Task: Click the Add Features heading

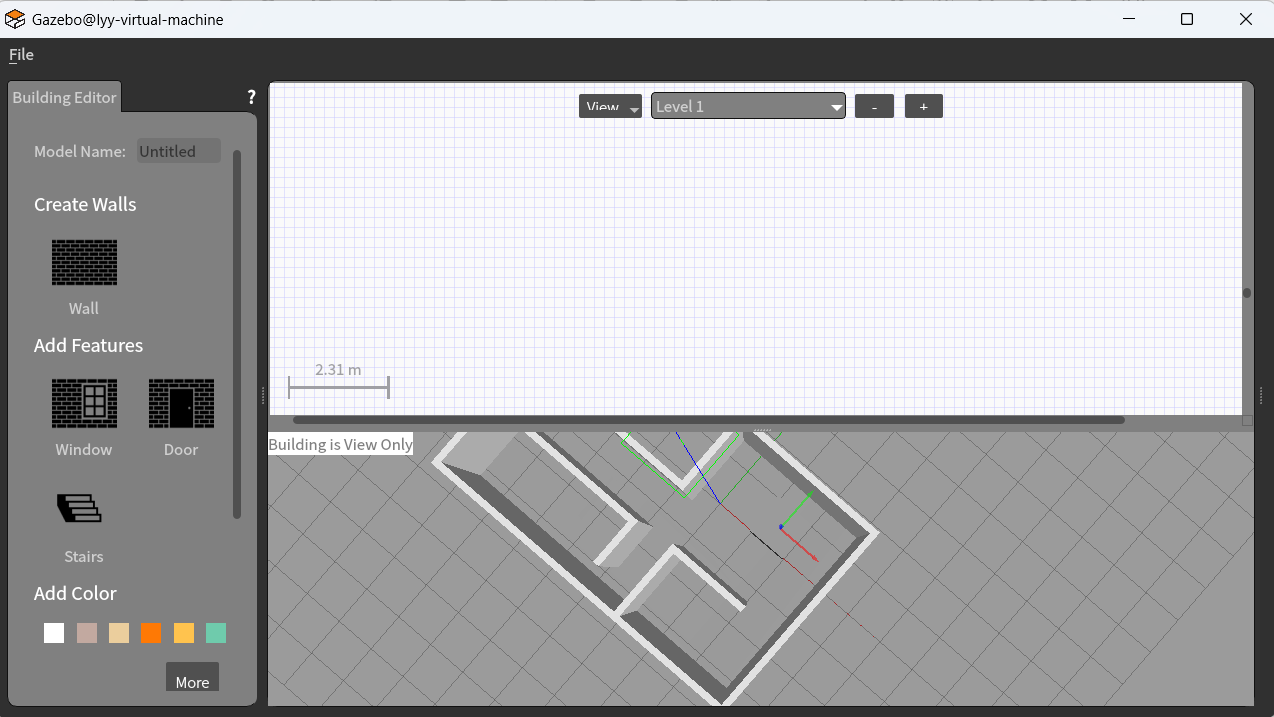Action: (88, 345)
